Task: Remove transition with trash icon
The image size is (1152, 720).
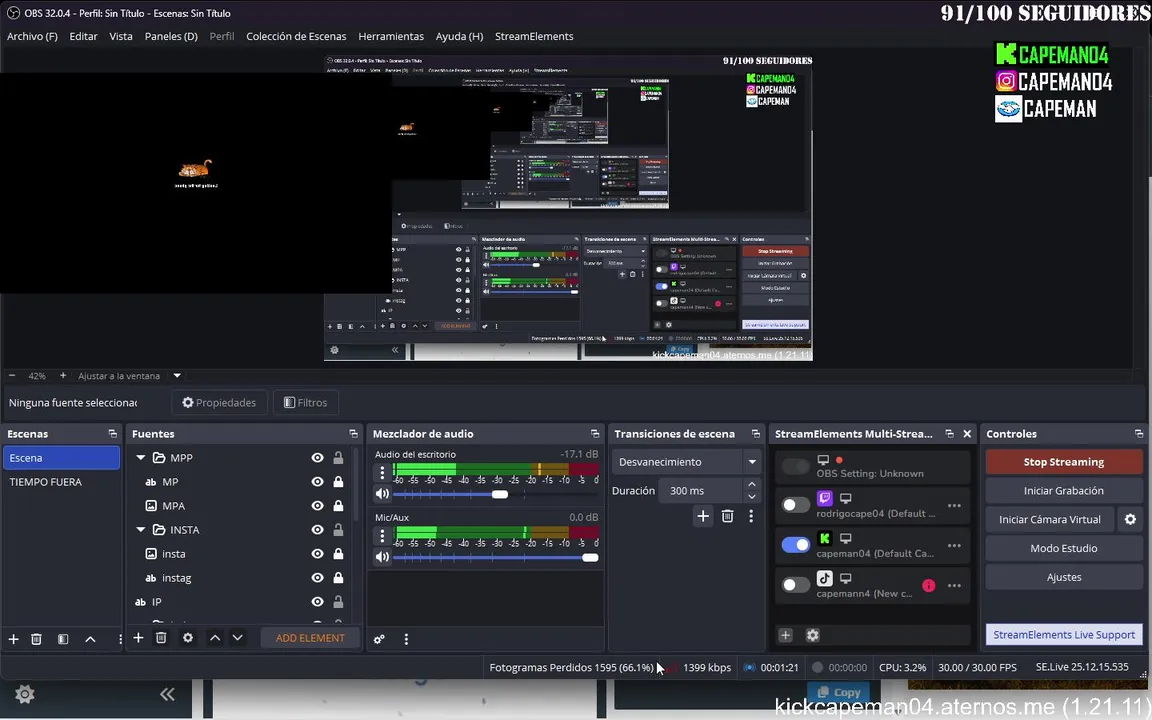Action: click(x=727, y=516)
